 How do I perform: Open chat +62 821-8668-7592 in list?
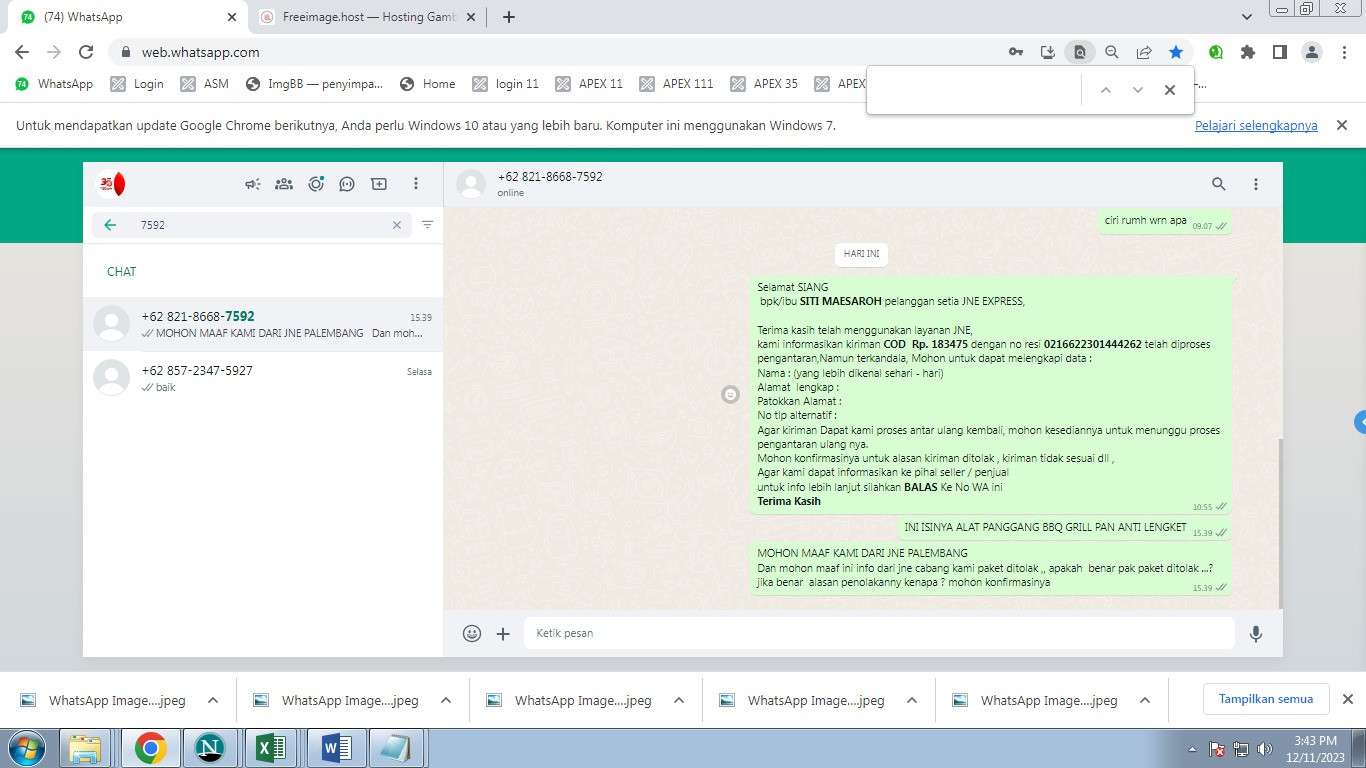click(262, 324)
